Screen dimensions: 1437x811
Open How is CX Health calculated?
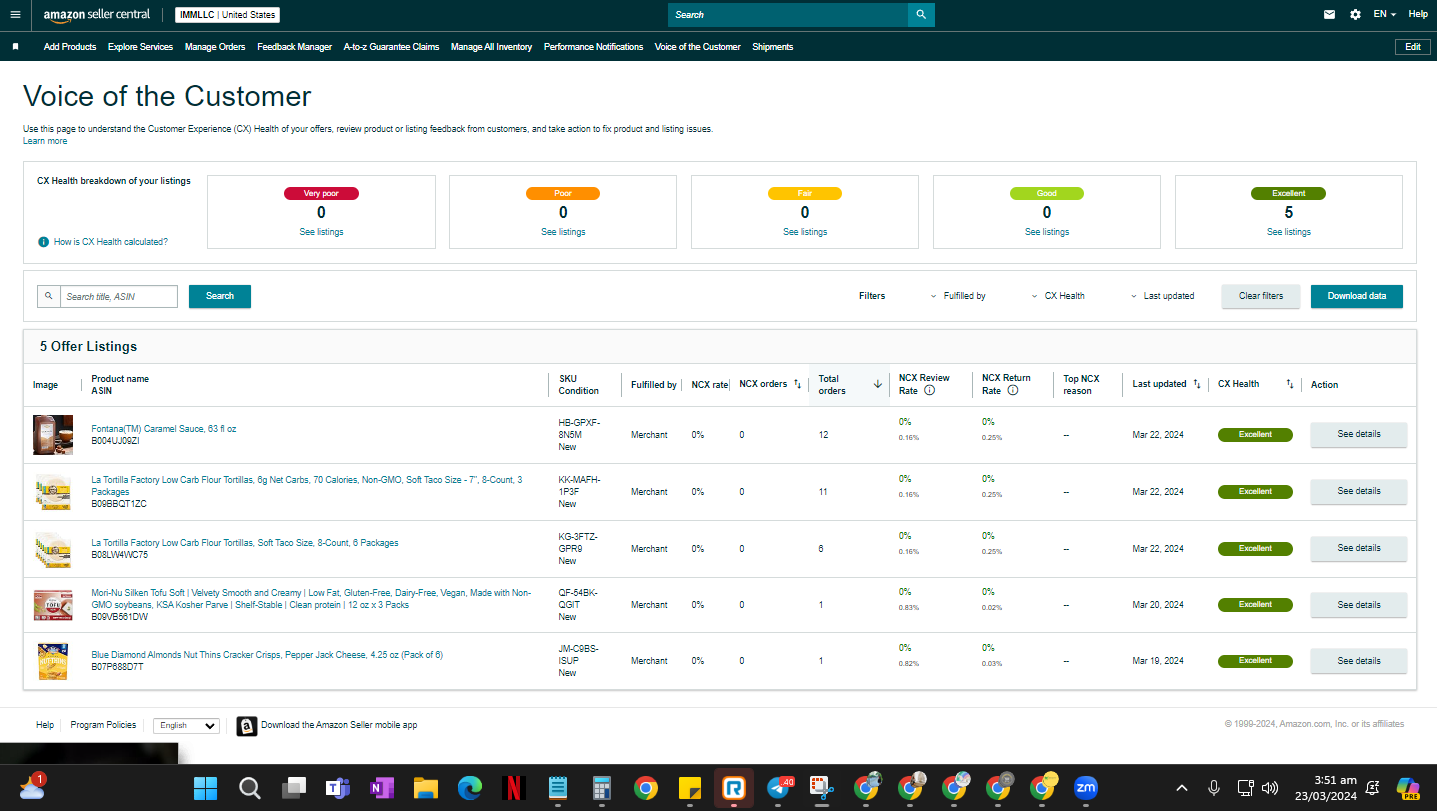110,242
